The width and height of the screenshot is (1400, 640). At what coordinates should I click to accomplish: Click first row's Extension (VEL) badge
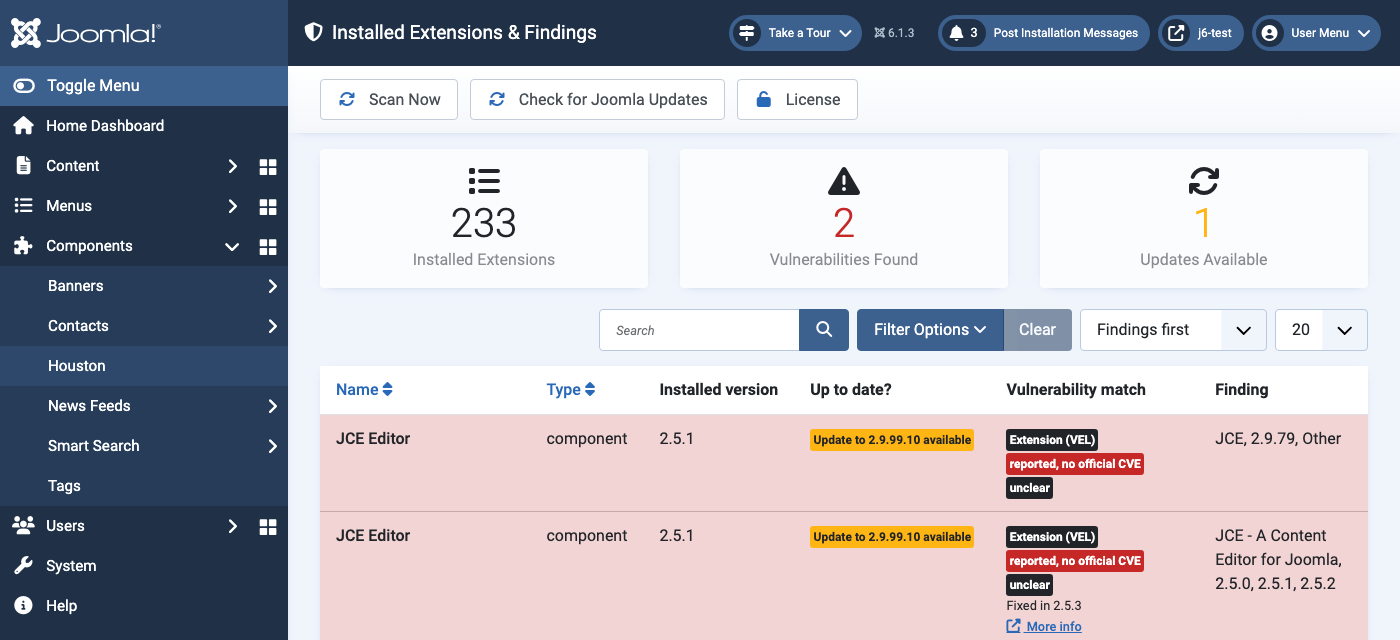[x=1052, y=440]
